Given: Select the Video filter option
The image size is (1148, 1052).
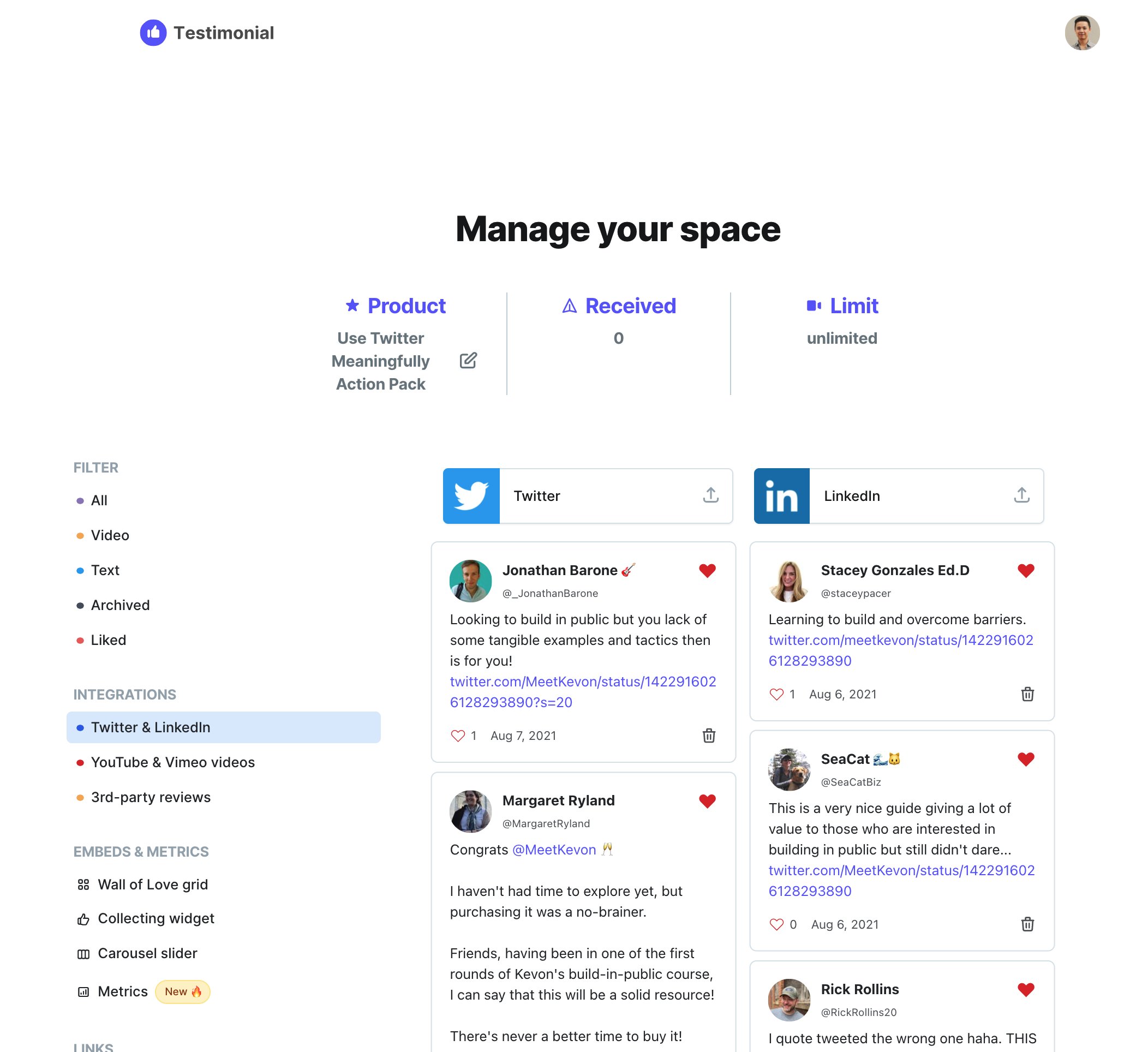Looking at the screenshot, I should (110, 534).
